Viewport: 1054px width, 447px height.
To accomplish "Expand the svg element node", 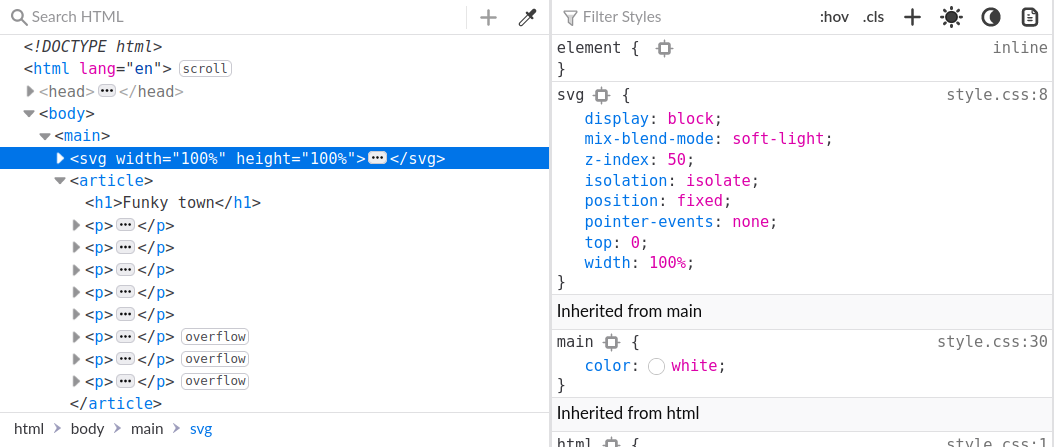I will (60, 158).
